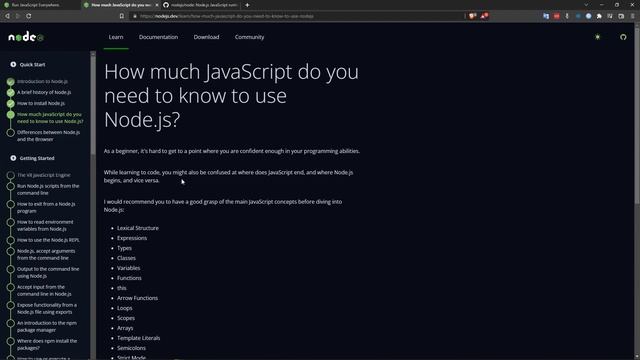640x360 pixels.
Task: Click the green check next to 'A brief history'
Action: (11, 93)
